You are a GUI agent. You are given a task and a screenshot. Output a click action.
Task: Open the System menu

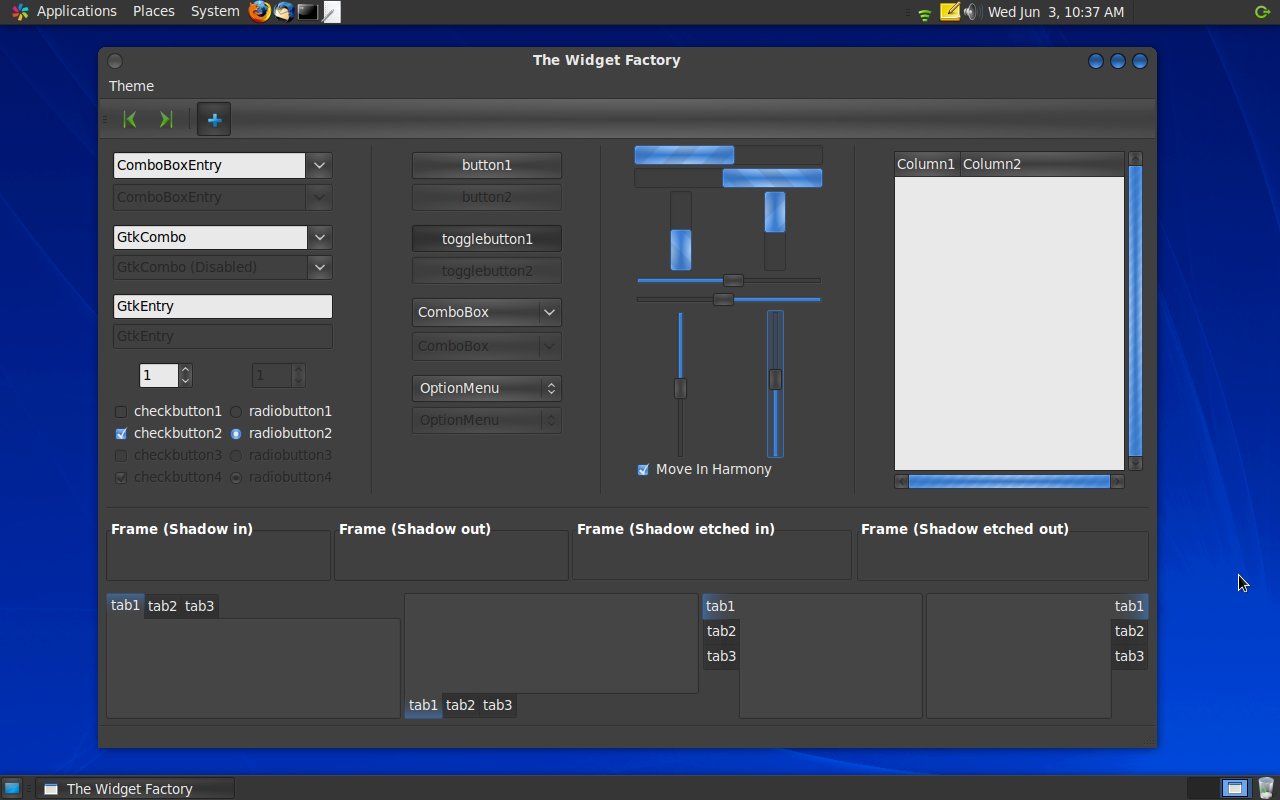pos(215,12)
